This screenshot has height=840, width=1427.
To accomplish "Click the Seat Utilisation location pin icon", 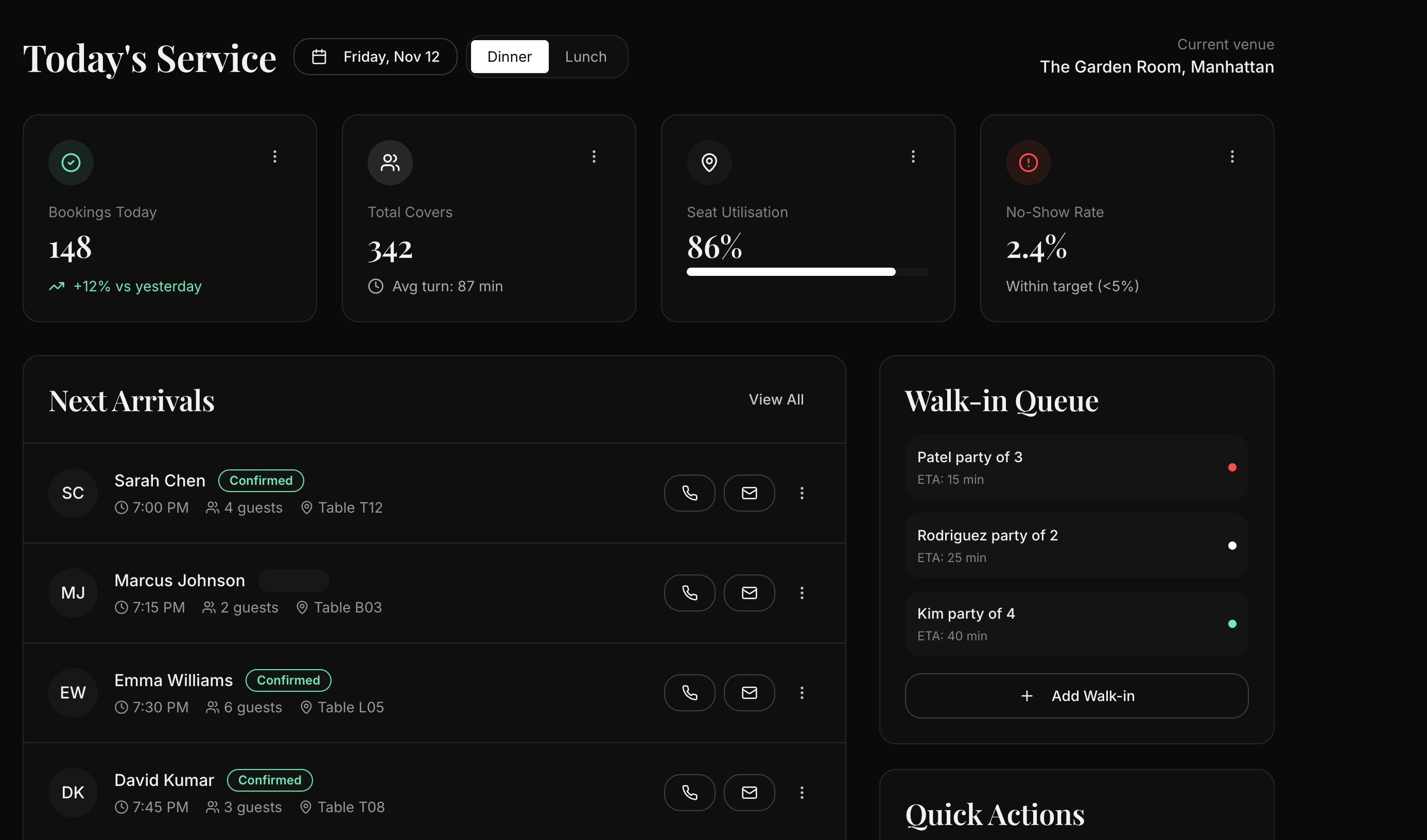I will 709,163.
